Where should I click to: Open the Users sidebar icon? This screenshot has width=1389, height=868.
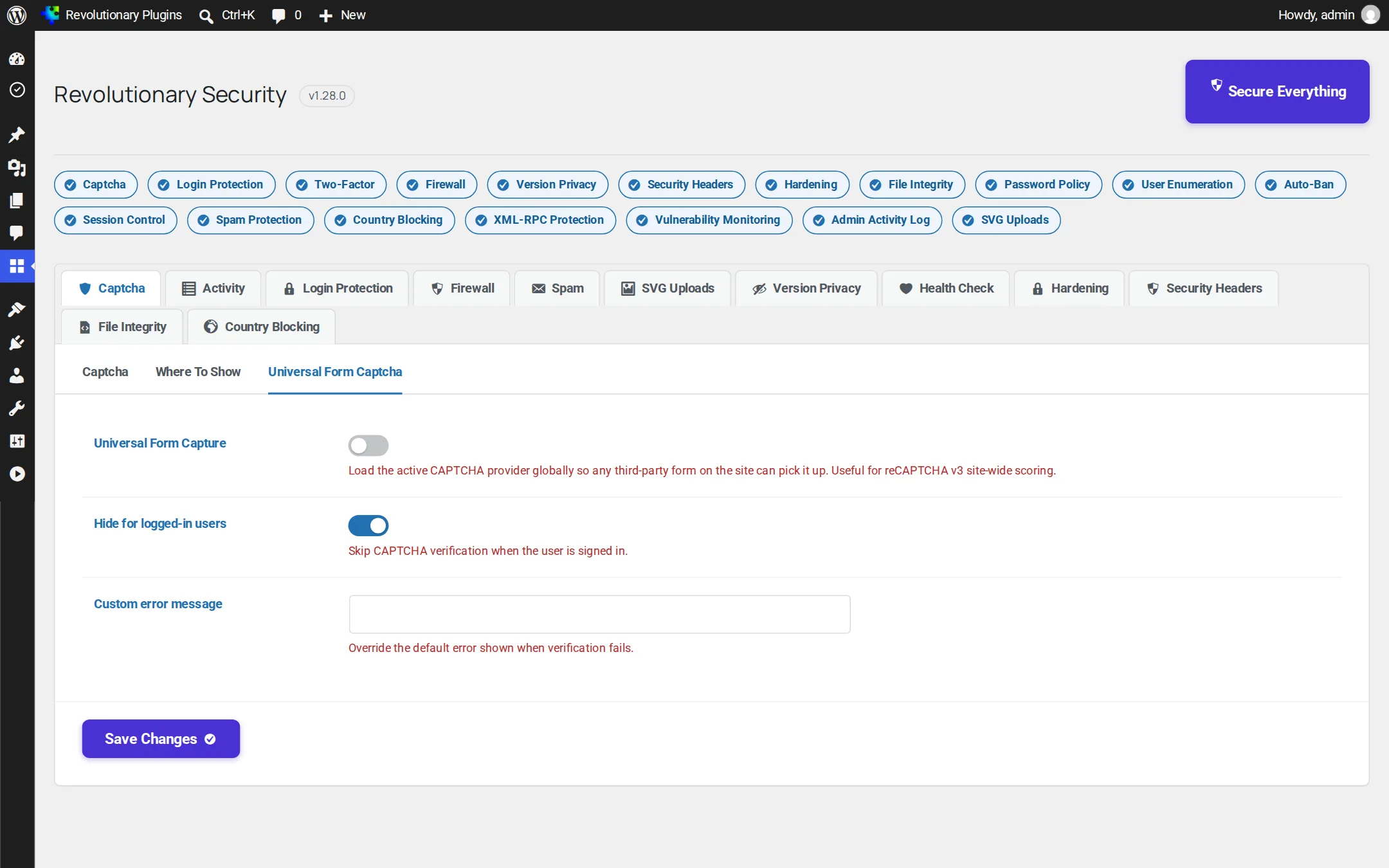click(x=17, y=375)
